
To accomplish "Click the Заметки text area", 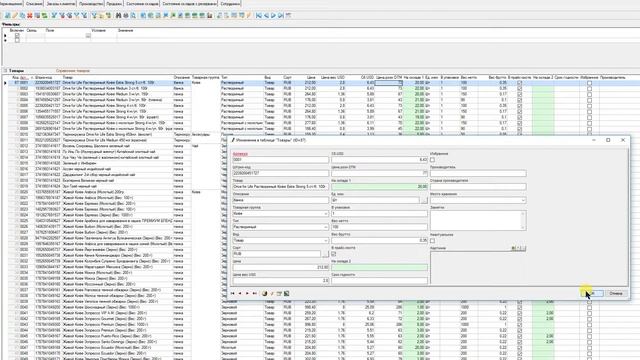I will [478, 220].
